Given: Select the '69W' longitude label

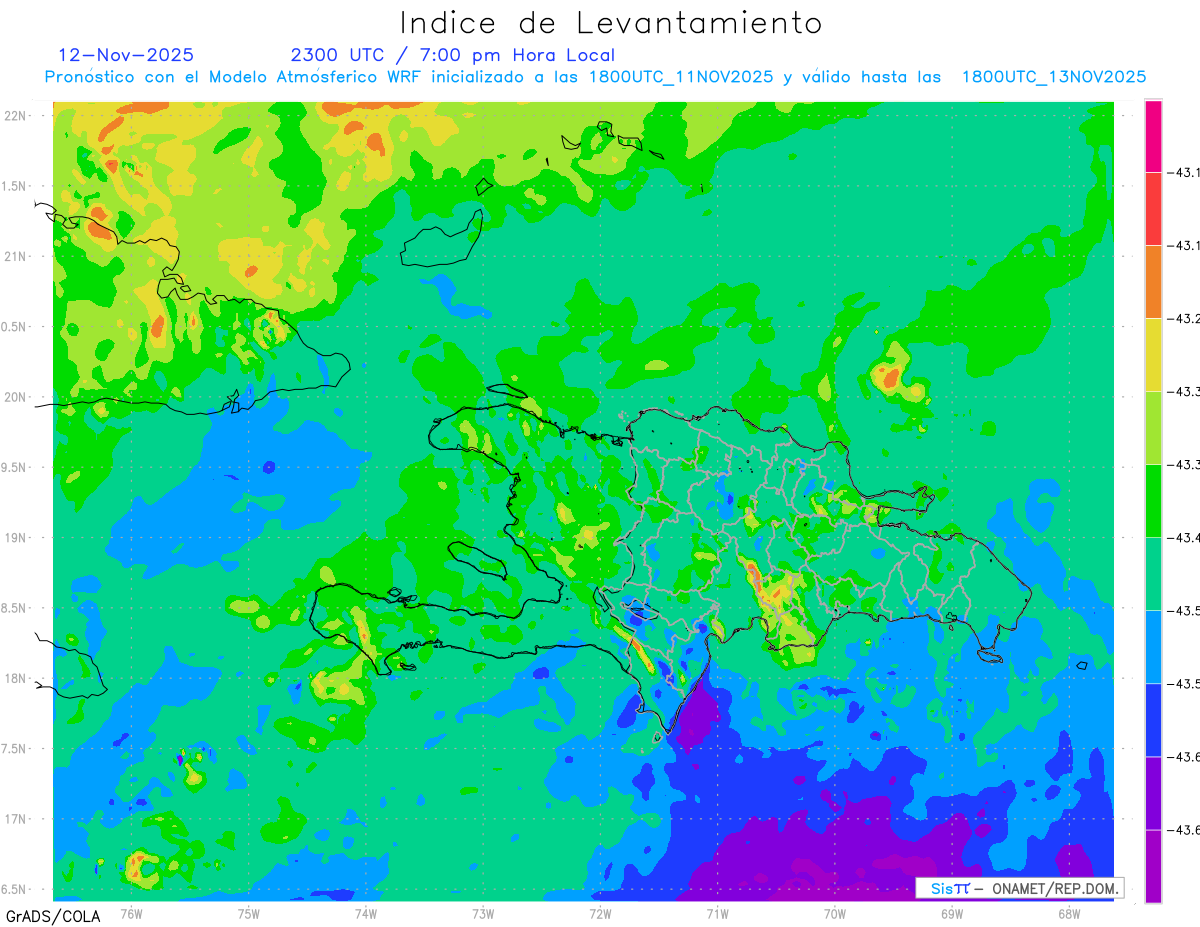Looking at the screenshot, I should click(952, 912).
